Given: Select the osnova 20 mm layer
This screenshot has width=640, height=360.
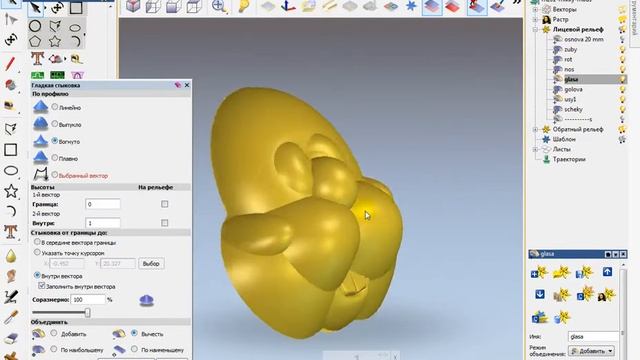Looking at the screenshot, I should click(x=584, y=40).
